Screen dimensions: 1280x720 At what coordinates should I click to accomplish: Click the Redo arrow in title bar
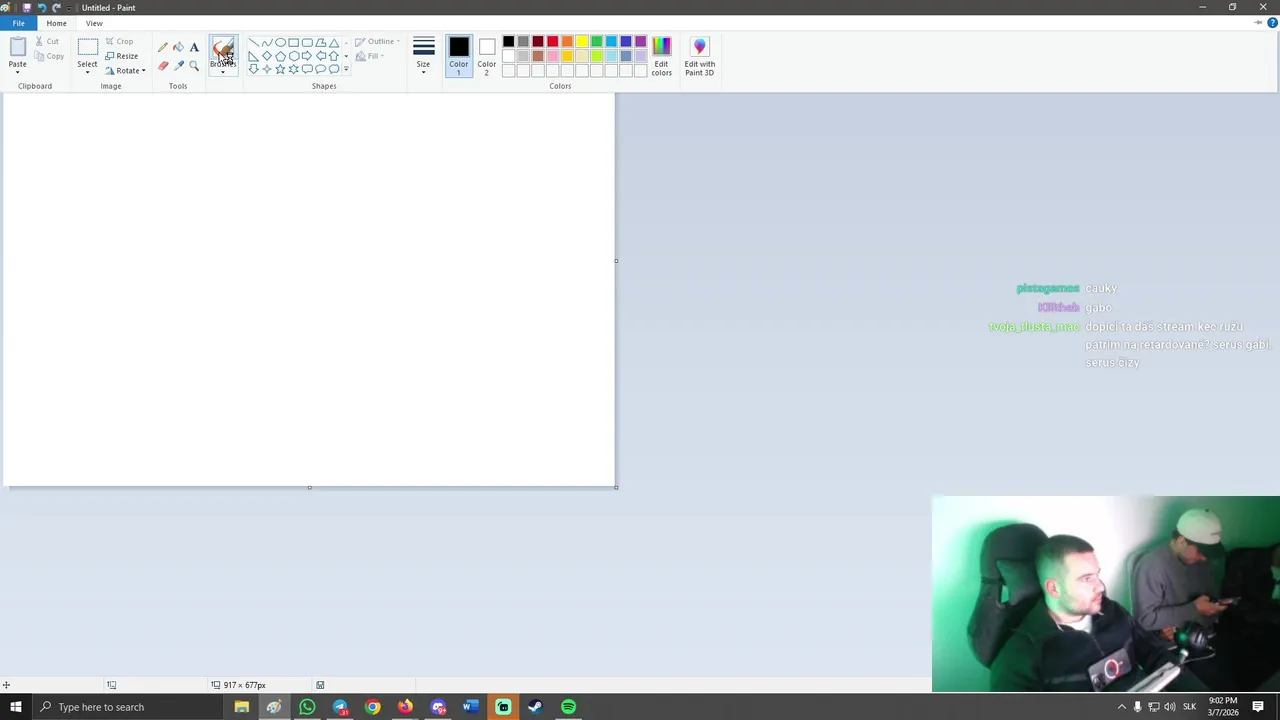pyautogui.click(x=56, y=7)
